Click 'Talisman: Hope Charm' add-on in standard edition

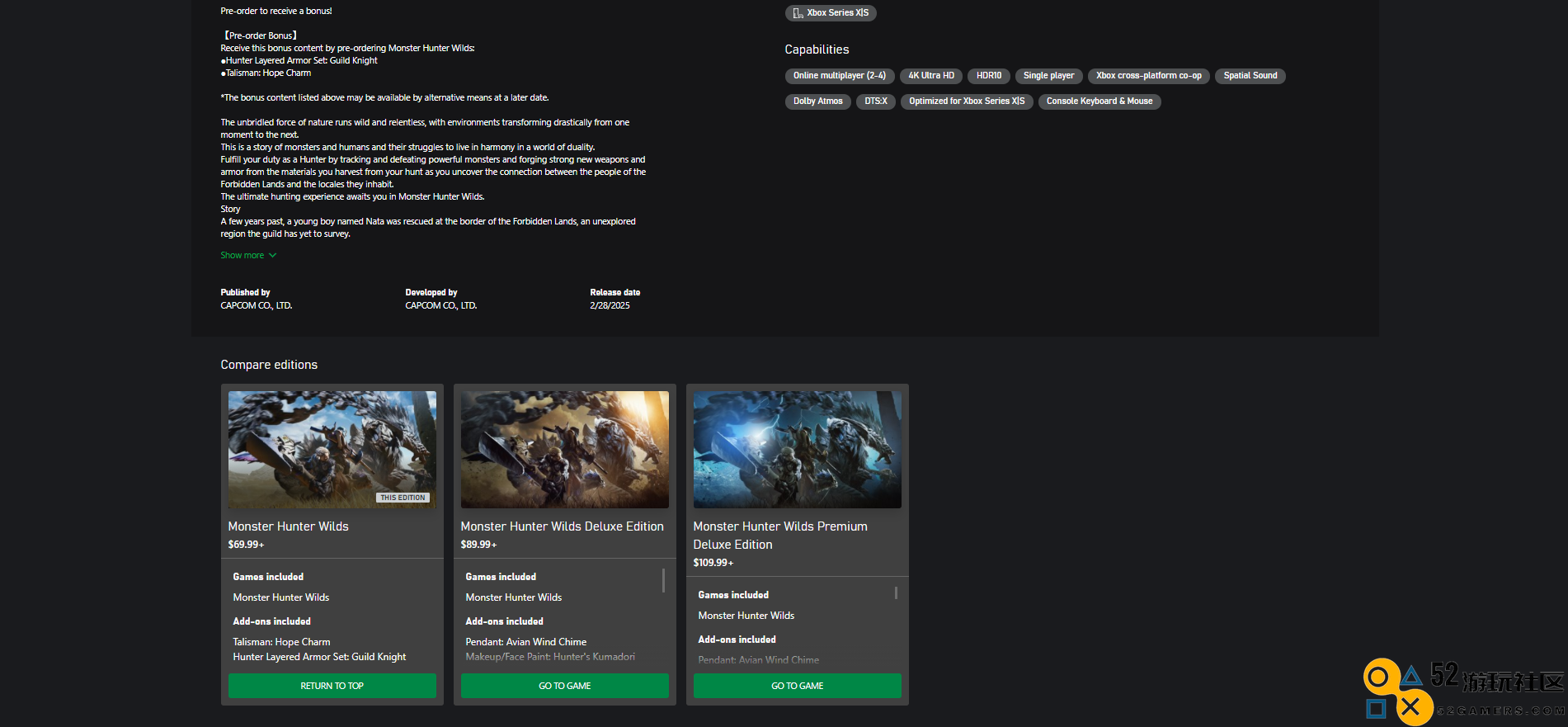tap(281, 642)
